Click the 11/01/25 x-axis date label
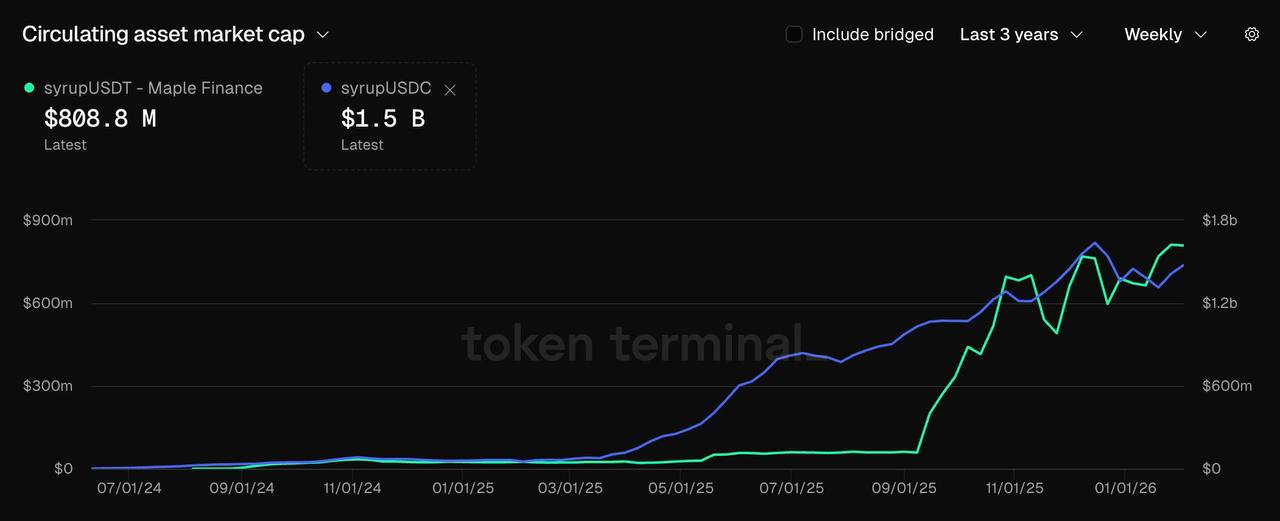1280x521 pixels. pos(1015,488)
